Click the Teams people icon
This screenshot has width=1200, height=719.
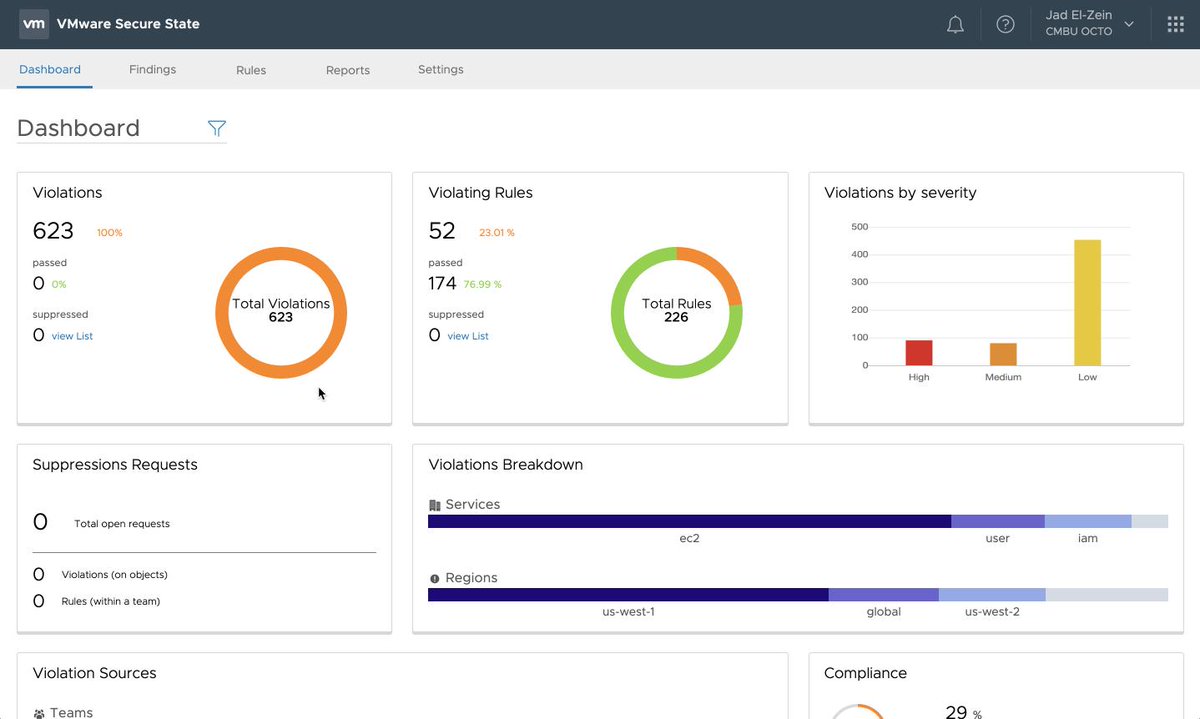point(39,713)
